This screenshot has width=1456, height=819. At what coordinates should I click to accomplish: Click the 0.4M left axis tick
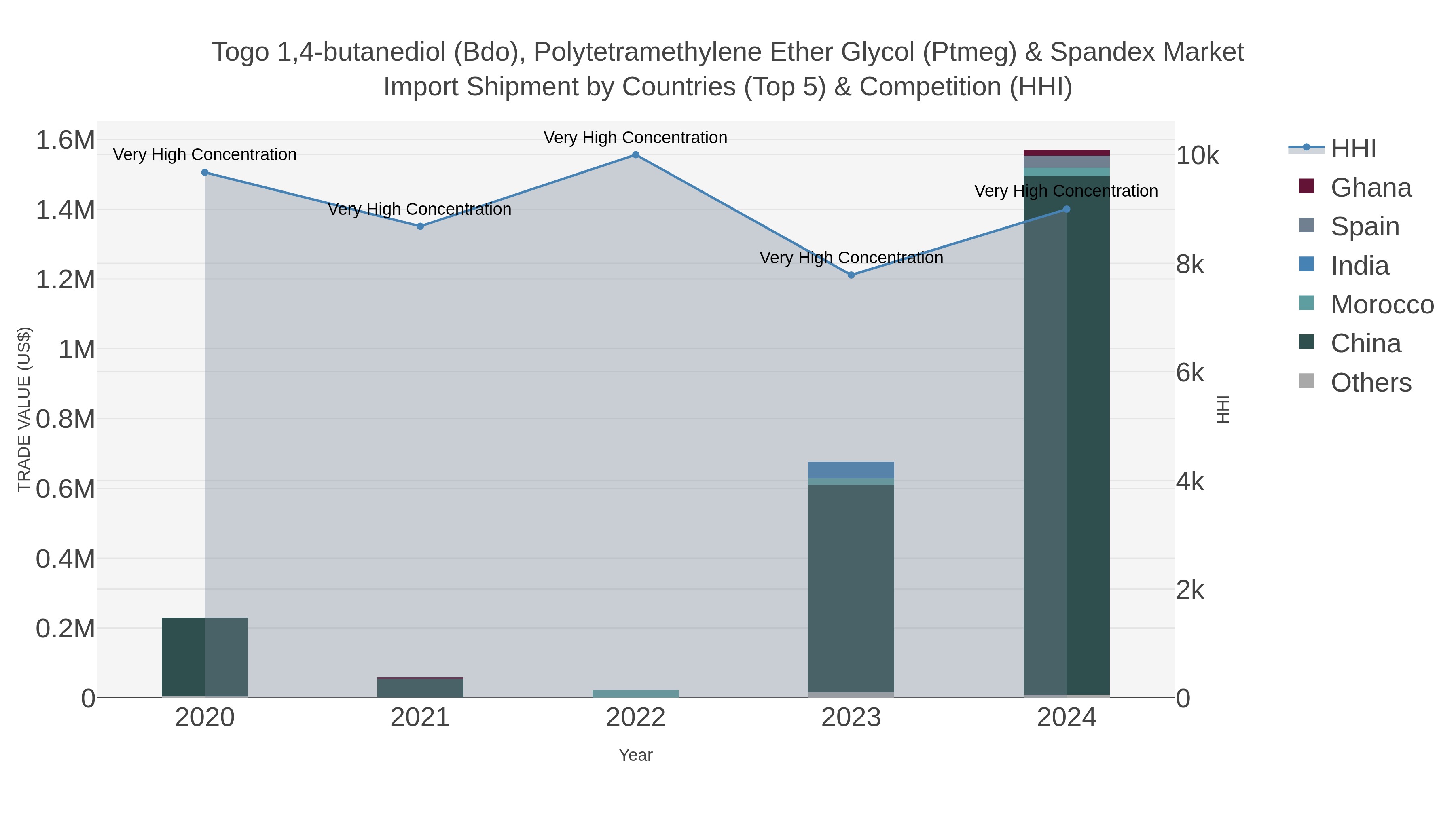click(66, 559)
